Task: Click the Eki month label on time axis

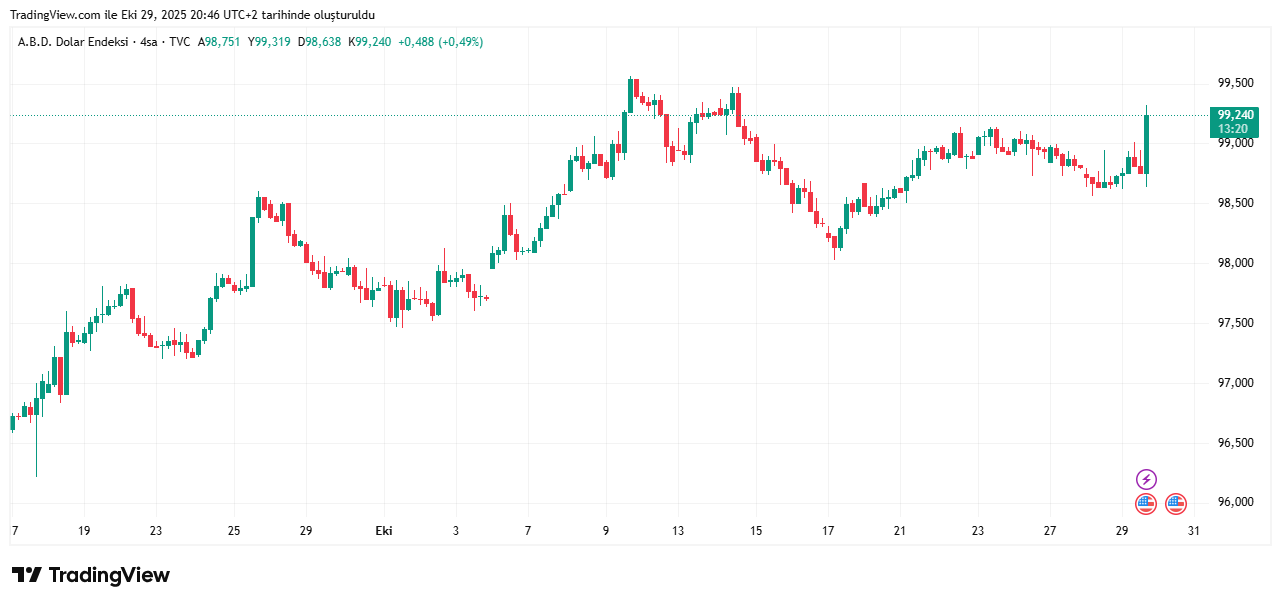Action: pos(383,531)
